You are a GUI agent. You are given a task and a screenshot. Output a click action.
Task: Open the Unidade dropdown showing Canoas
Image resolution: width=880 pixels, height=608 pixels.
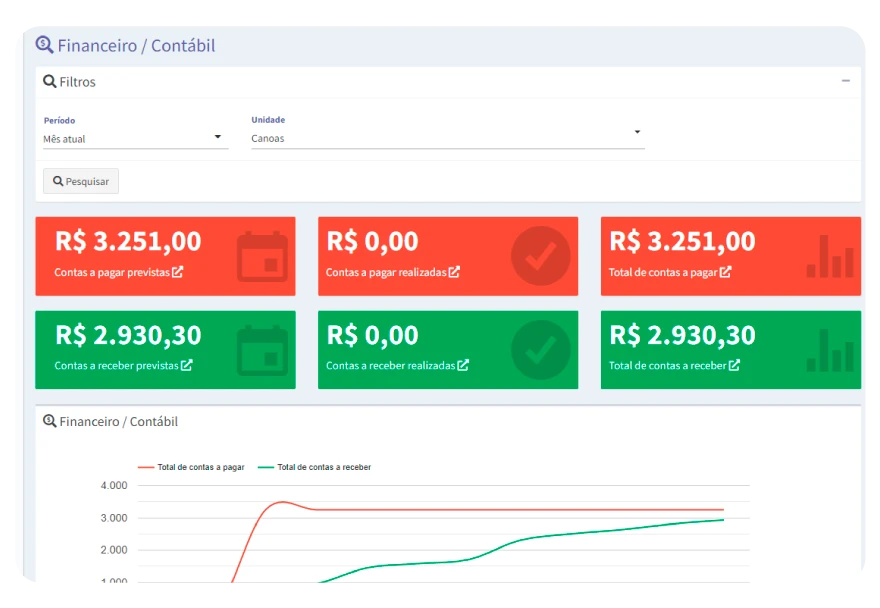tap(446, 138)
